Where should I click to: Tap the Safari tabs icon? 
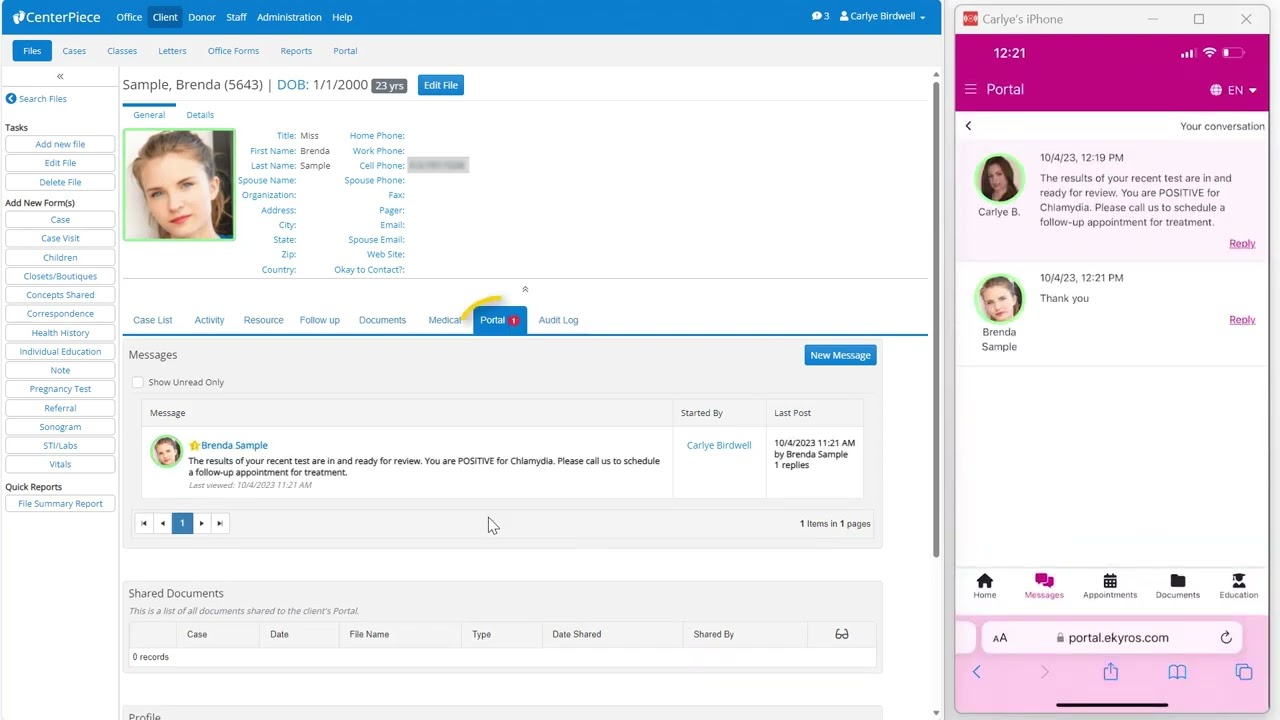[1244, 672]
